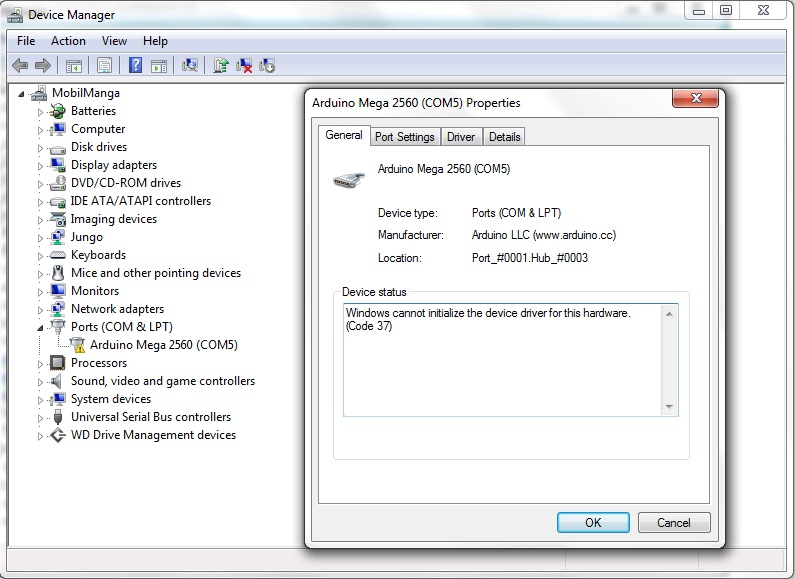Switch to the Details tab
The image size is (795, 579).
(504, 136)
